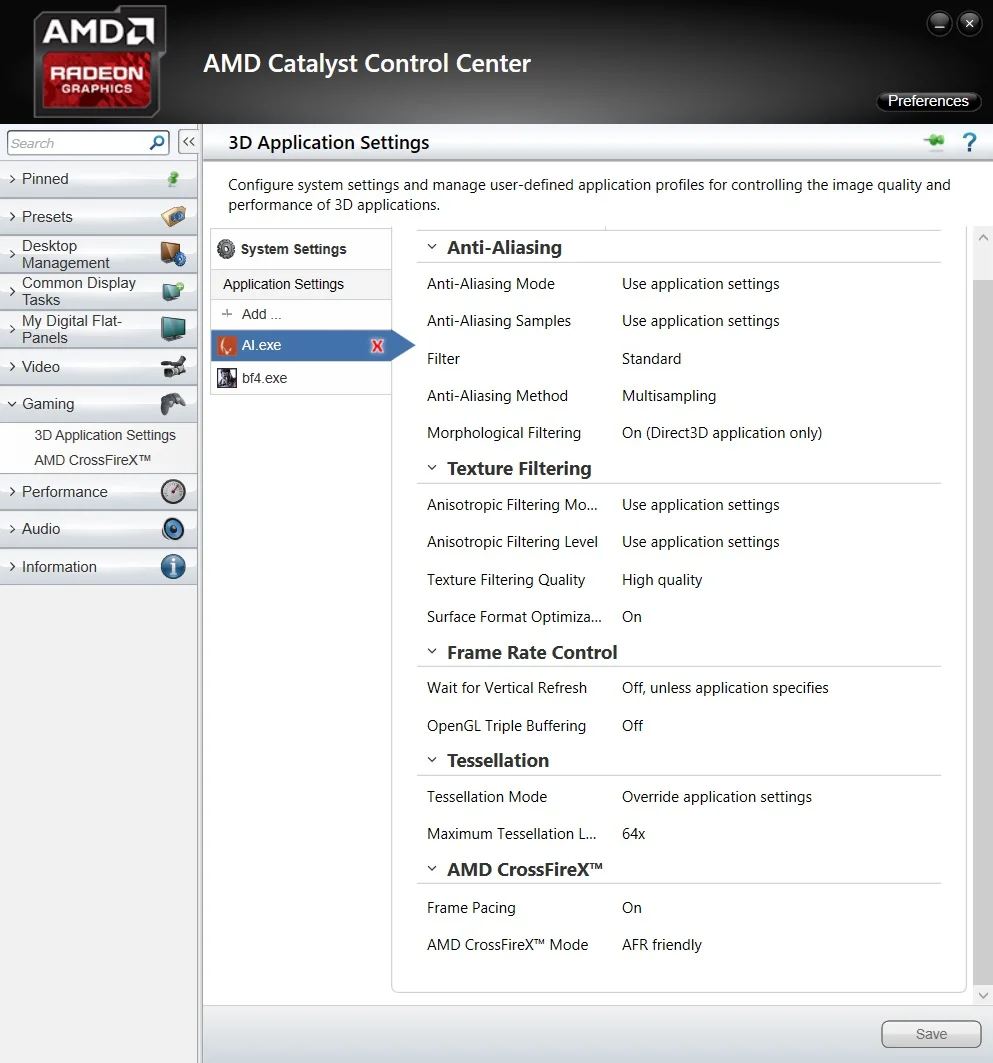Collapse sidebar with double-chevron button
The width and height of the screenshot is (993, 1063).
188,142
